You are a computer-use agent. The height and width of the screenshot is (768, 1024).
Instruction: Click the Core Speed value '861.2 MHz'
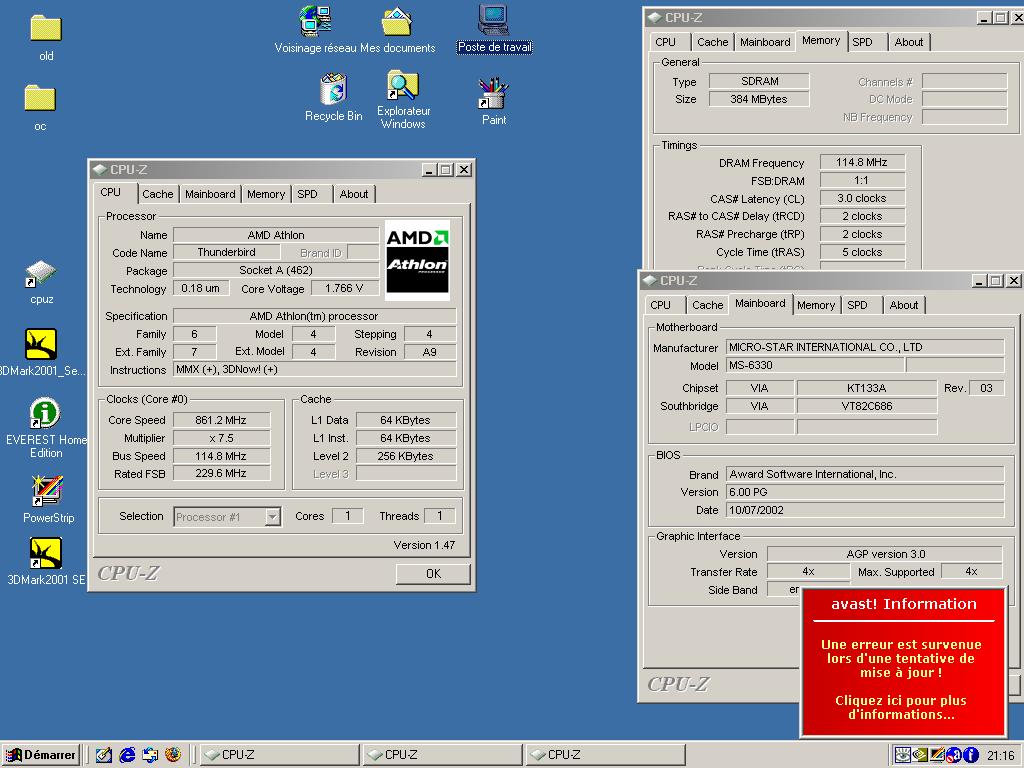point(221,420)
